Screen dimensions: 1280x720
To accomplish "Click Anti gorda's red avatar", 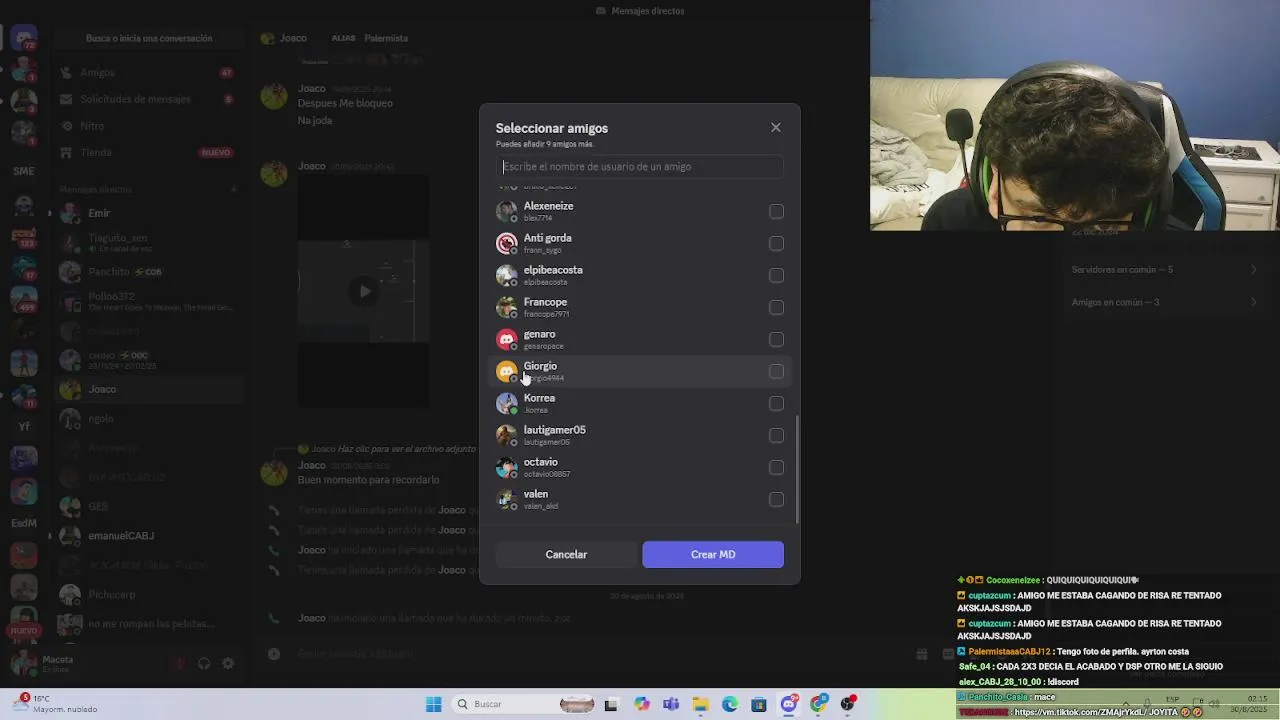I will (507, 244).
